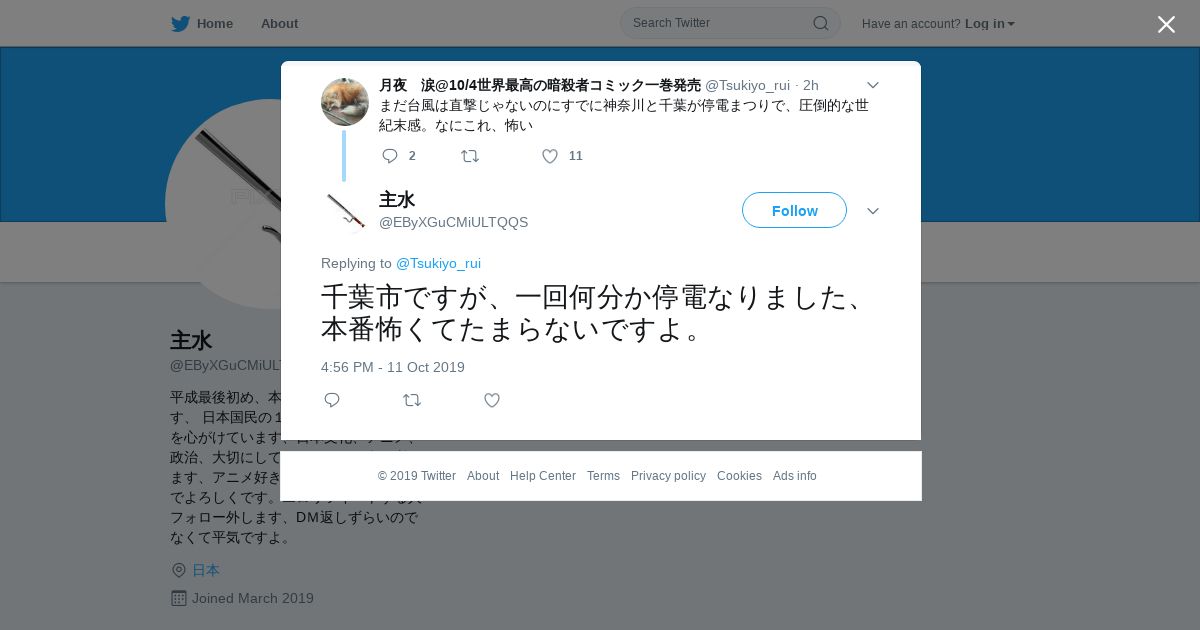1200x630 pixels.
Task: Open the Log in dropdown
Action: pos(989,23)
